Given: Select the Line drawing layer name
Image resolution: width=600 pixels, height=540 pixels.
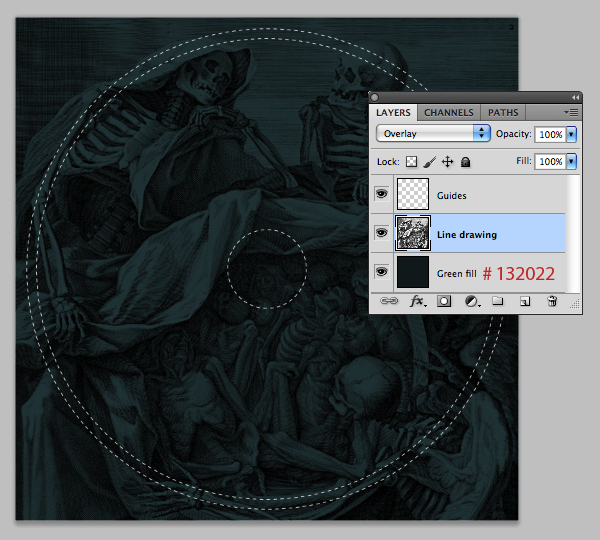Looking at the screenshot, I should [467, 235].
